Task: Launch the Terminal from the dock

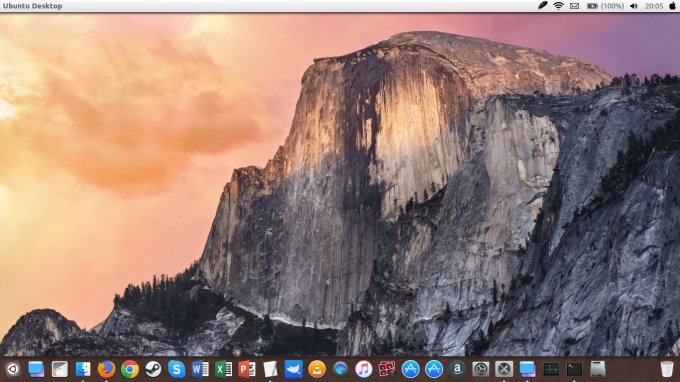Action: tap(574, 369)
